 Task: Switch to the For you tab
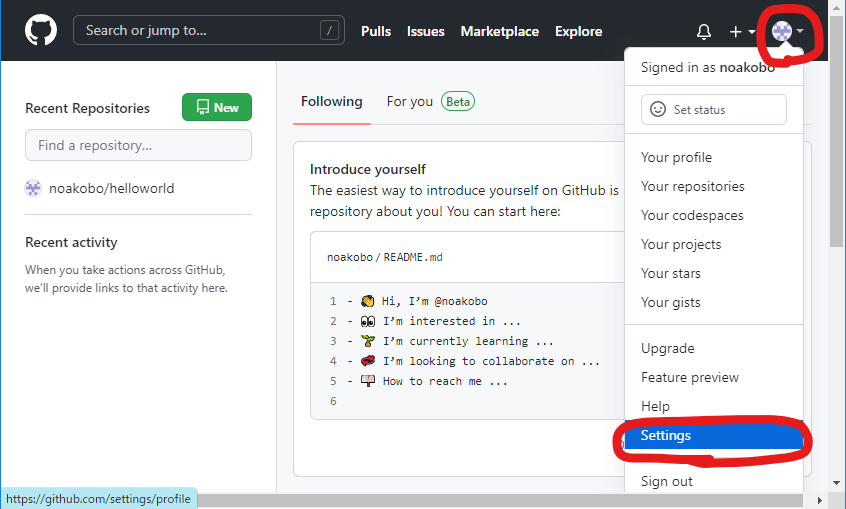tap(410, 101)
